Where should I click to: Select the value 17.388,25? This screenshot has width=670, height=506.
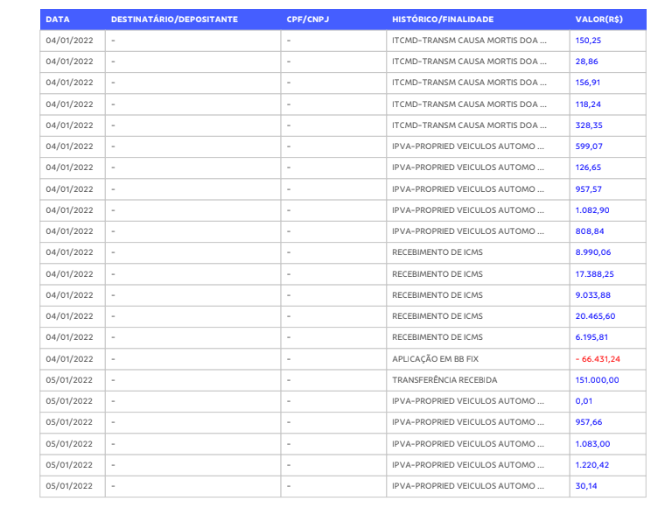(594, 274)
